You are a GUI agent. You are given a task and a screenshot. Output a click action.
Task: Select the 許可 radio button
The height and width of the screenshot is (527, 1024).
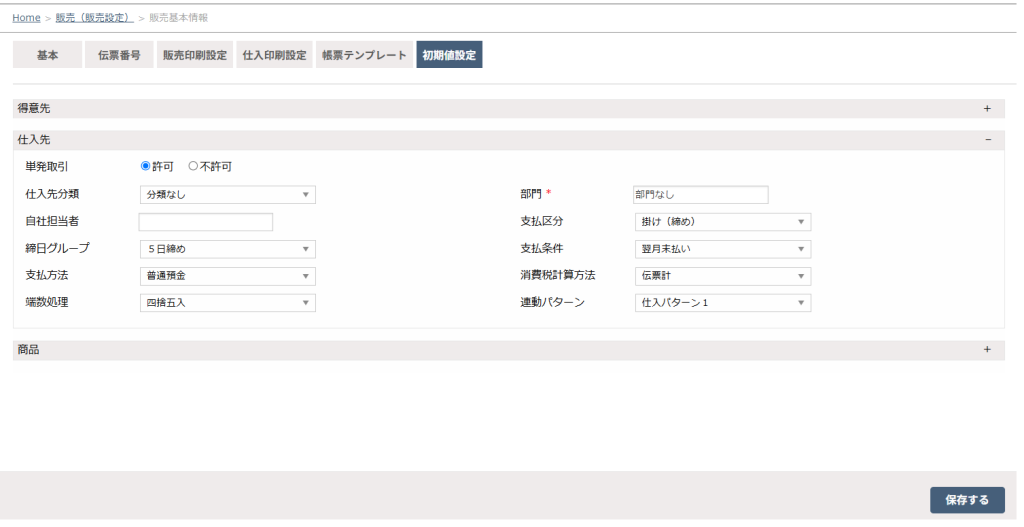pyautogui.click(x=146, y=167)
